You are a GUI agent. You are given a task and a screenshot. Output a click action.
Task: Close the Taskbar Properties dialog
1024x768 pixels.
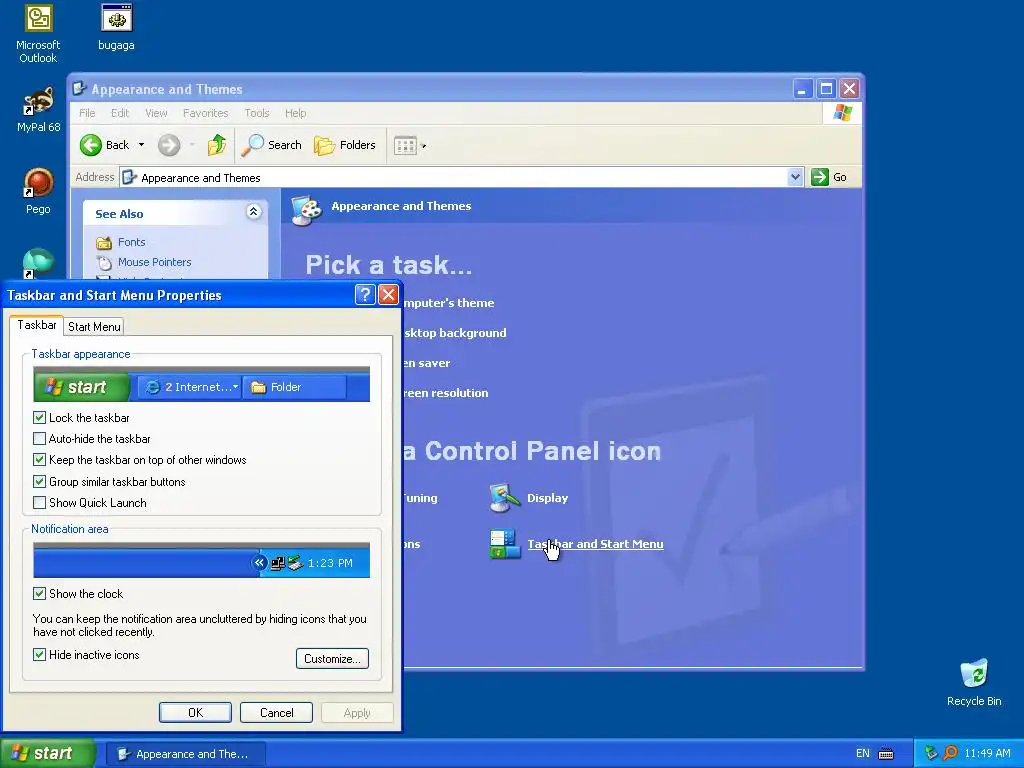coord(389,295)
